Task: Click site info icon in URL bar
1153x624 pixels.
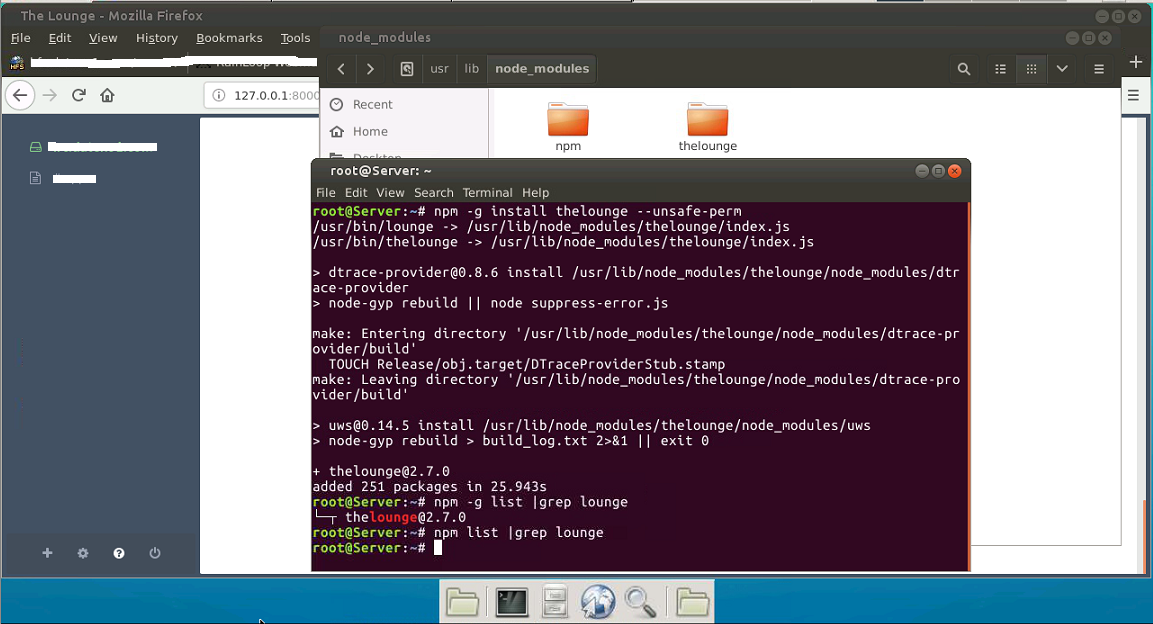Action: point(218,96)
